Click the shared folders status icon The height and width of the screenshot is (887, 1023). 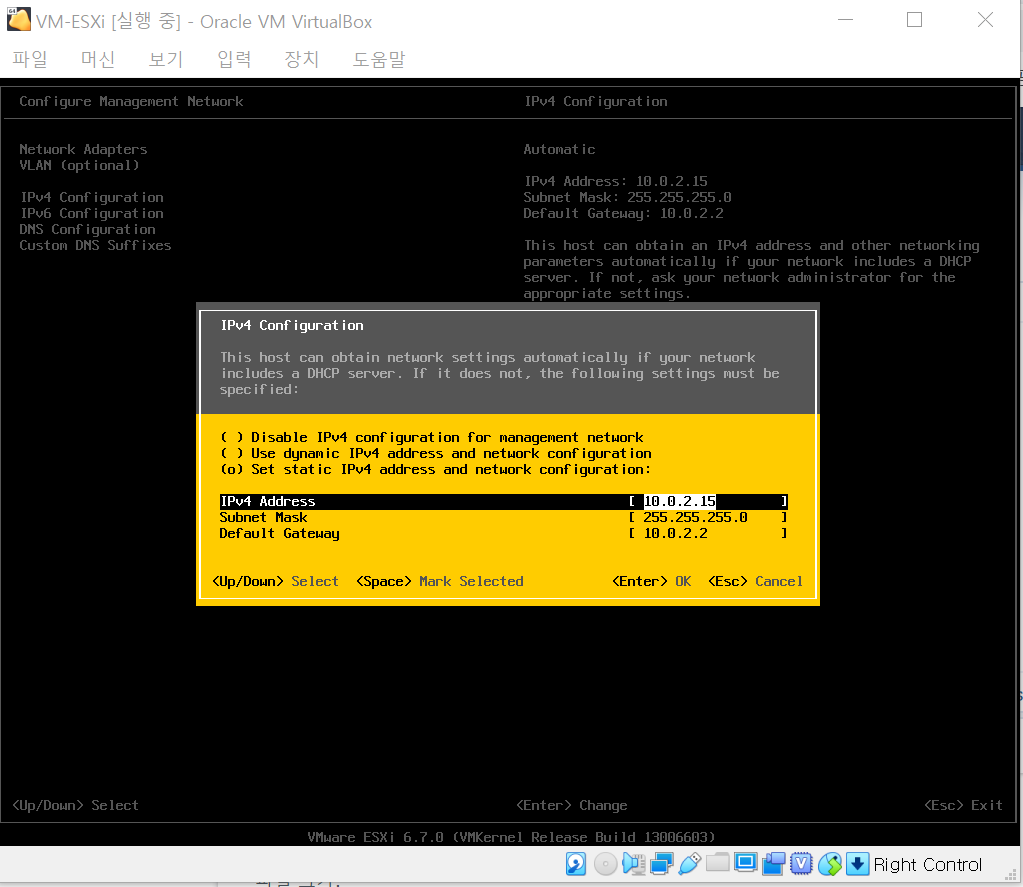718,862
